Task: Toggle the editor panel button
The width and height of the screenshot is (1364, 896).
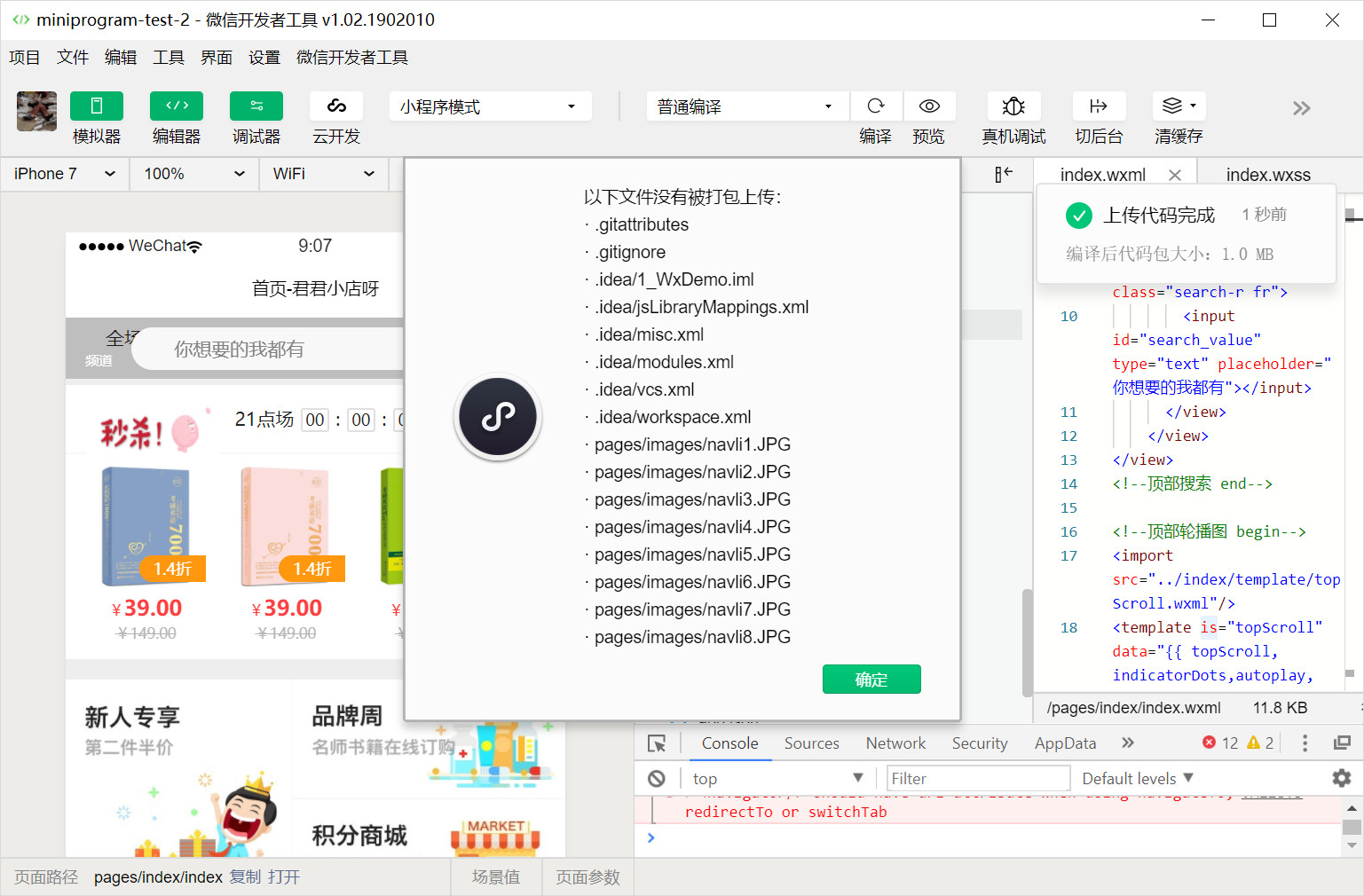Action: click(176, 106)
